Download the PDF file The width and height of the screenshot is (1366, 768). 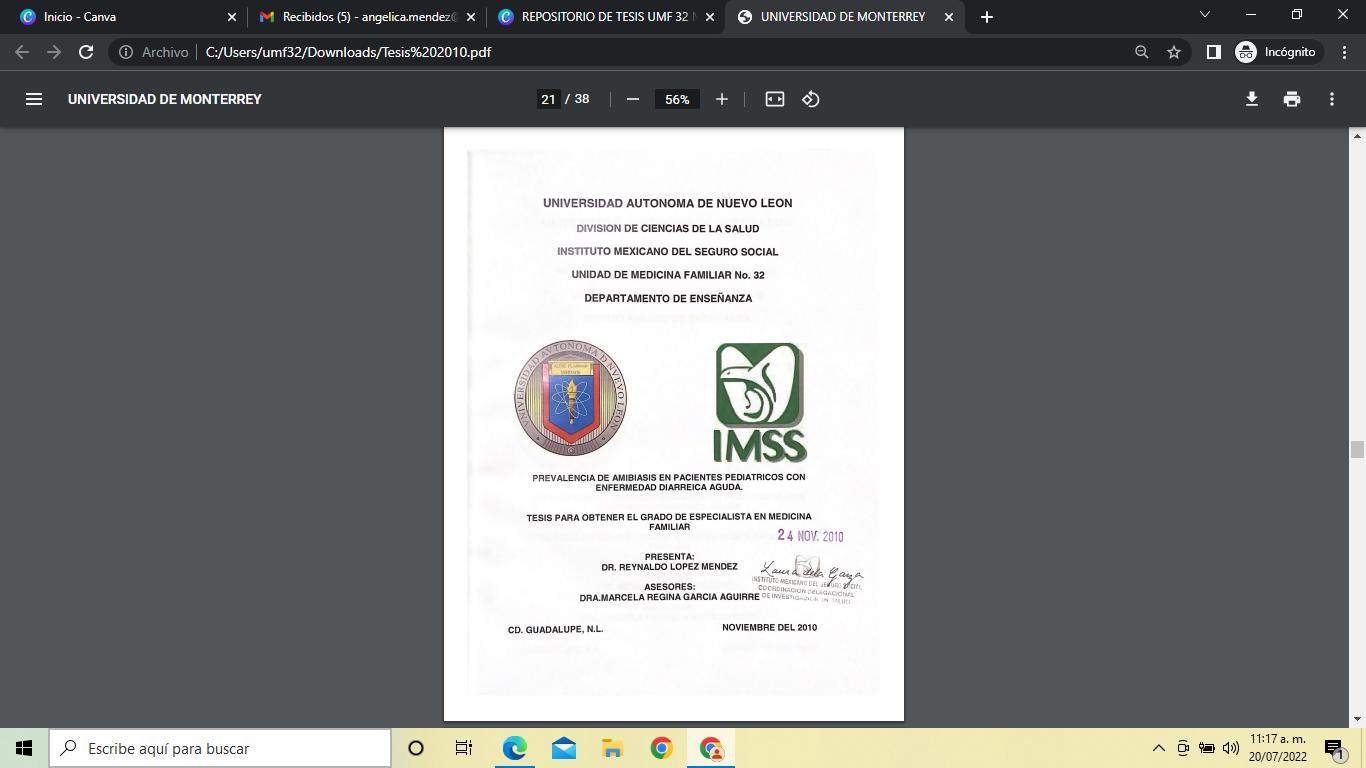pos(1251,99)
